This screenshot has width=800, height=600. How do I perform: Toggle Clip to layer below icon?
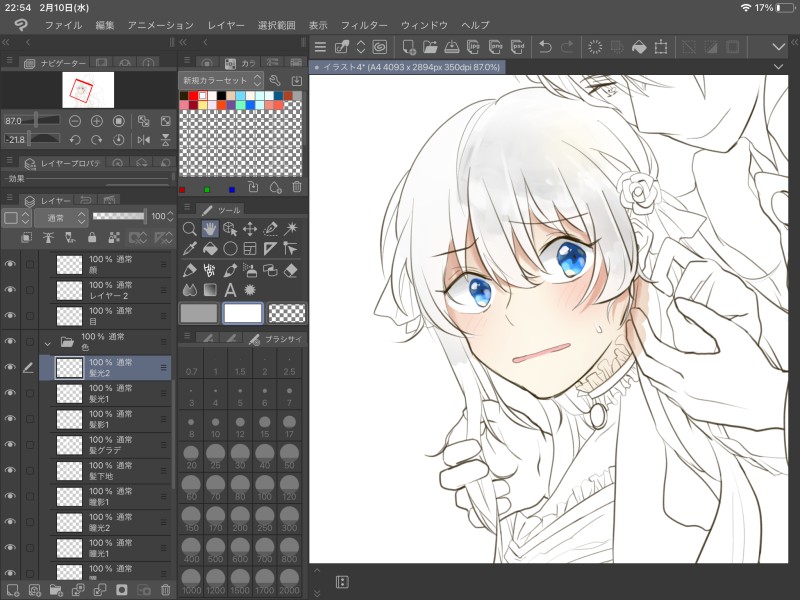click(27, 237)
